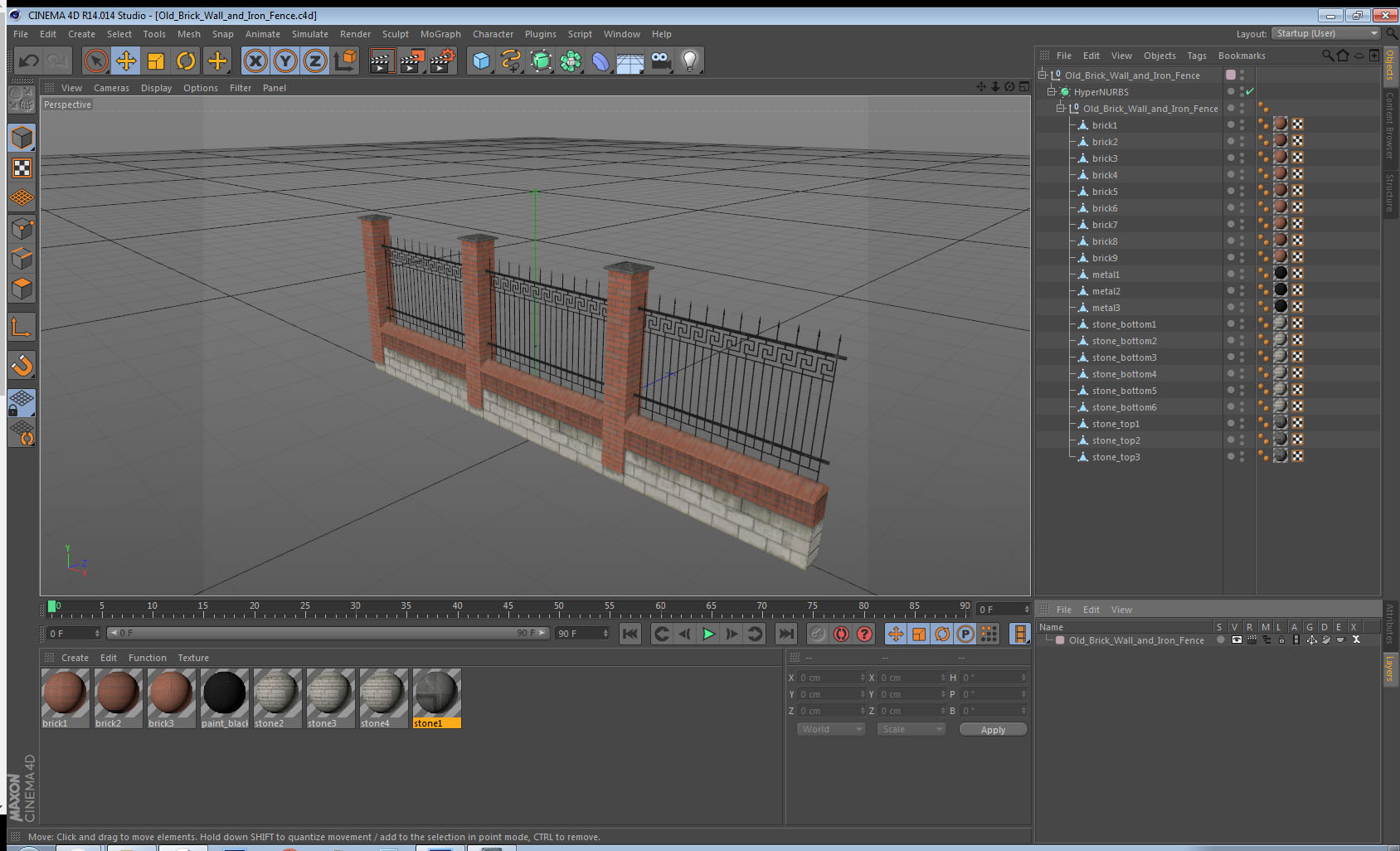
Task: Toggle layer solo for Old_Brick_Wall_and_Iron_Fence layer
Action: click(1220, 639)
